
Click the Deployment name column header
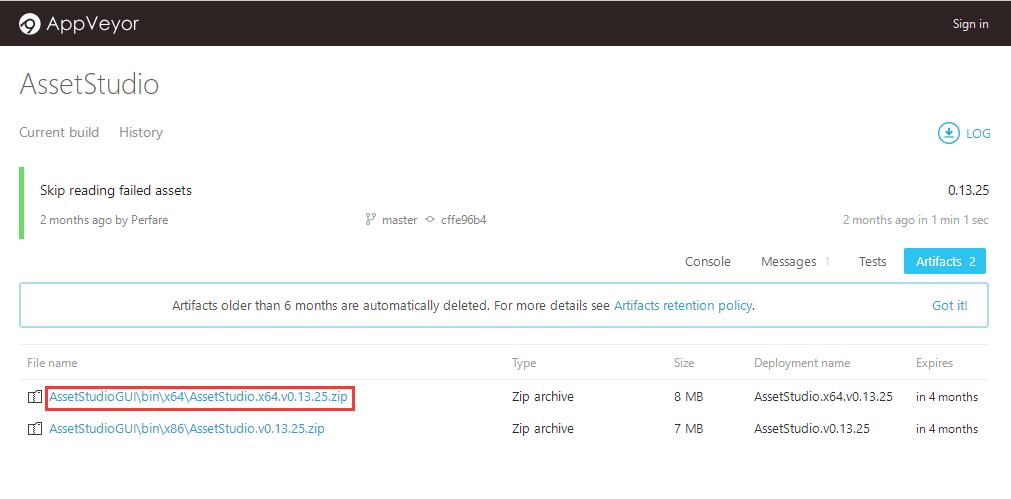tap(801, 363)
